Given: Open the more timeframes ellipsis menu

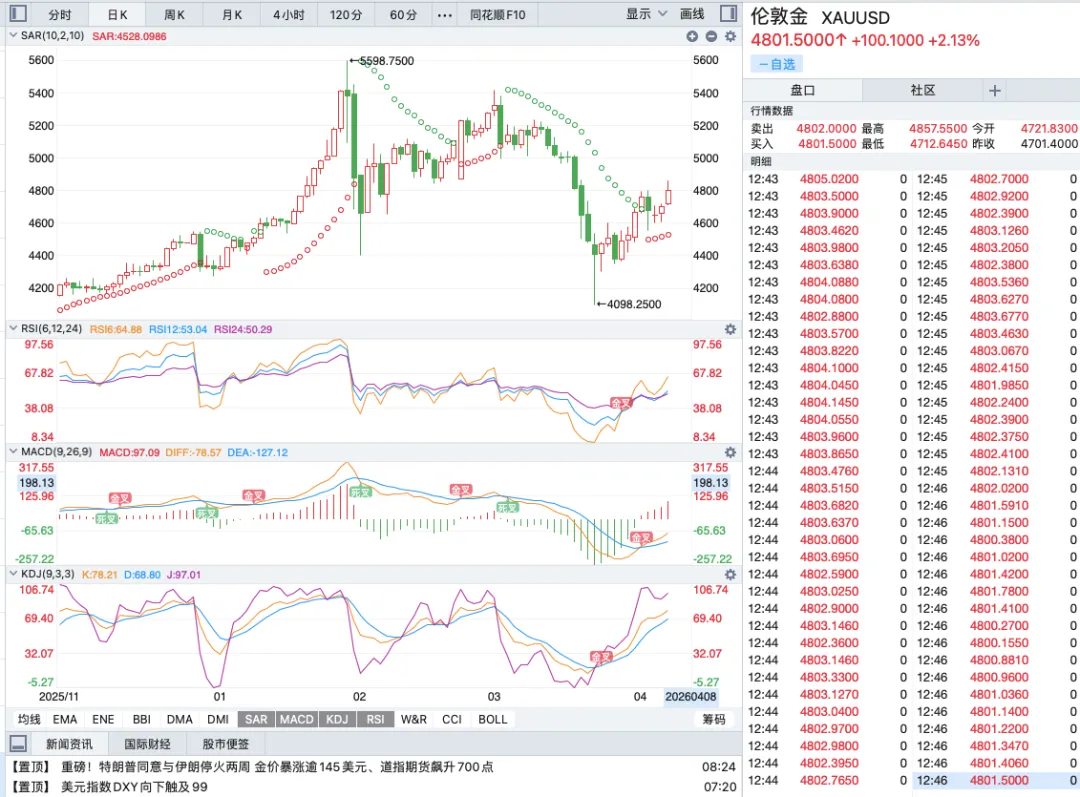Looking at the screenshot, I should 444,14.
